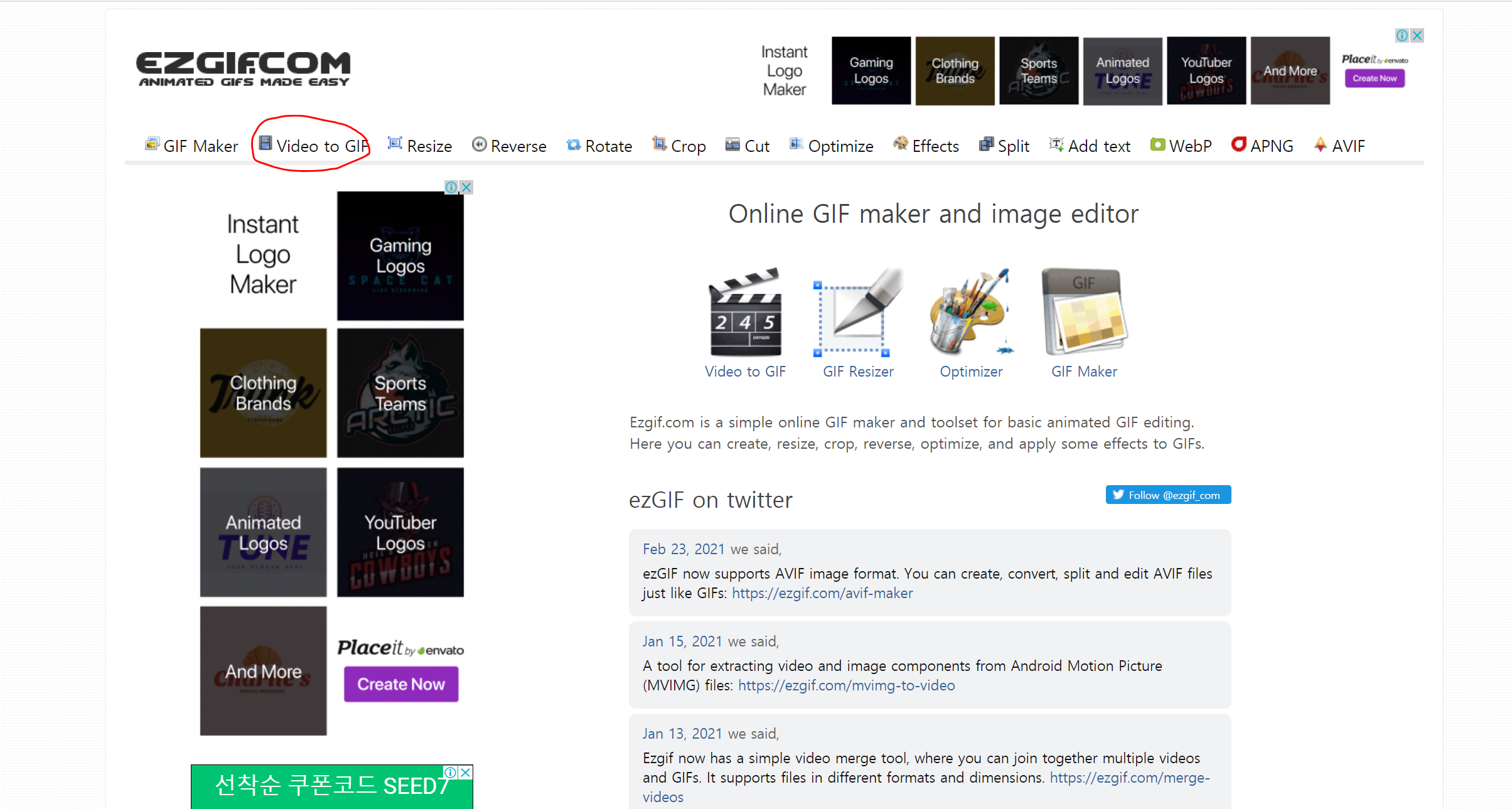The width and height of the screenshot is (1512, 809).
Task: Open the GIF Resizer tool icon
Action: click(x=857, y=313)
